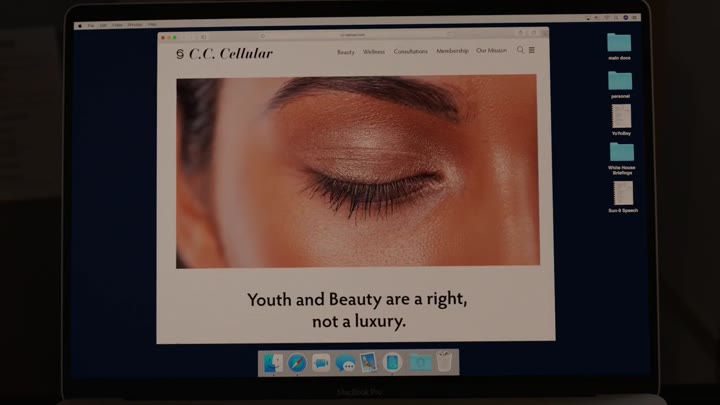Open the Trash in the dock
This screenshot has width=720, height=405.
click(444, 363)
